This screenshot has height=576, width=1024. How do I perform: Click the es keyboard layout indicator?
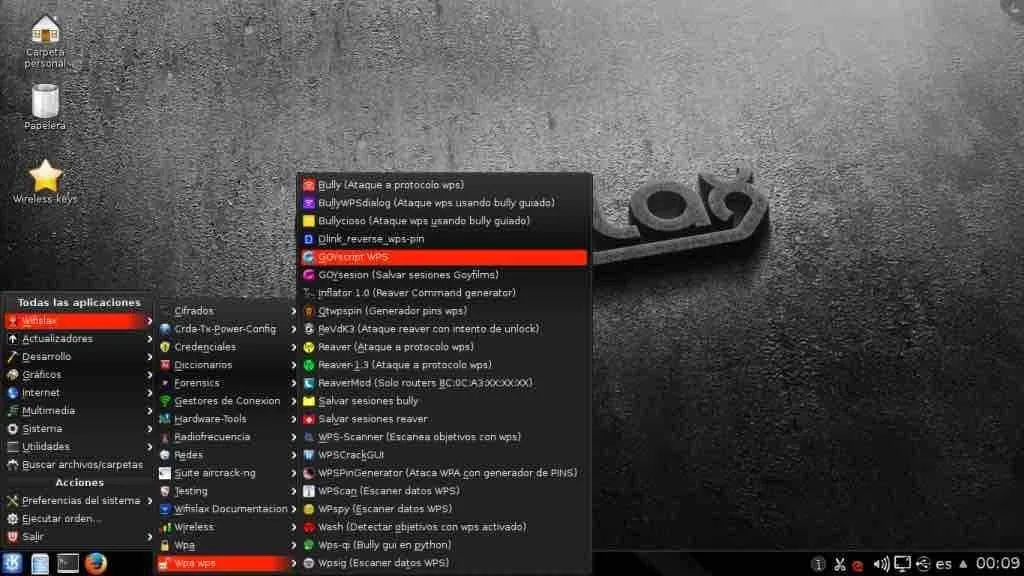click(943, 564)
